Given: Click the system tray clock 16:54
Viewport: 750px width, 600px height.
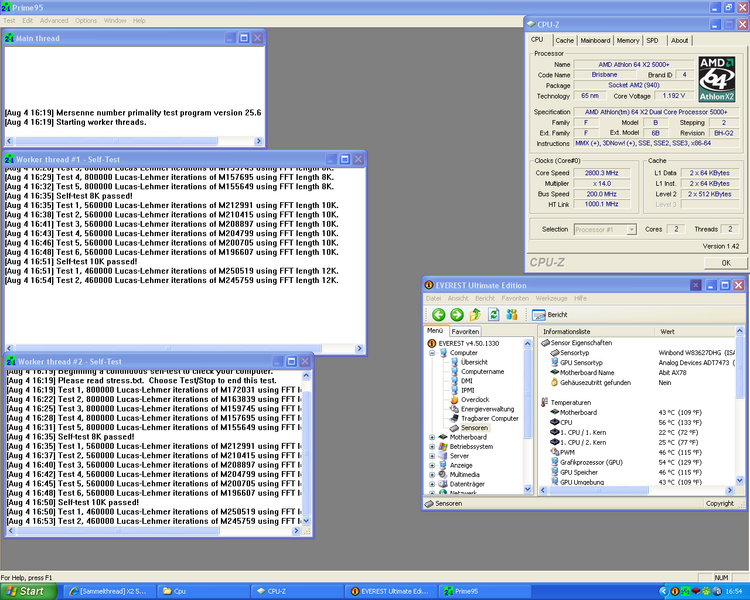Looking at the screenshot, I should tap(734, 592).
